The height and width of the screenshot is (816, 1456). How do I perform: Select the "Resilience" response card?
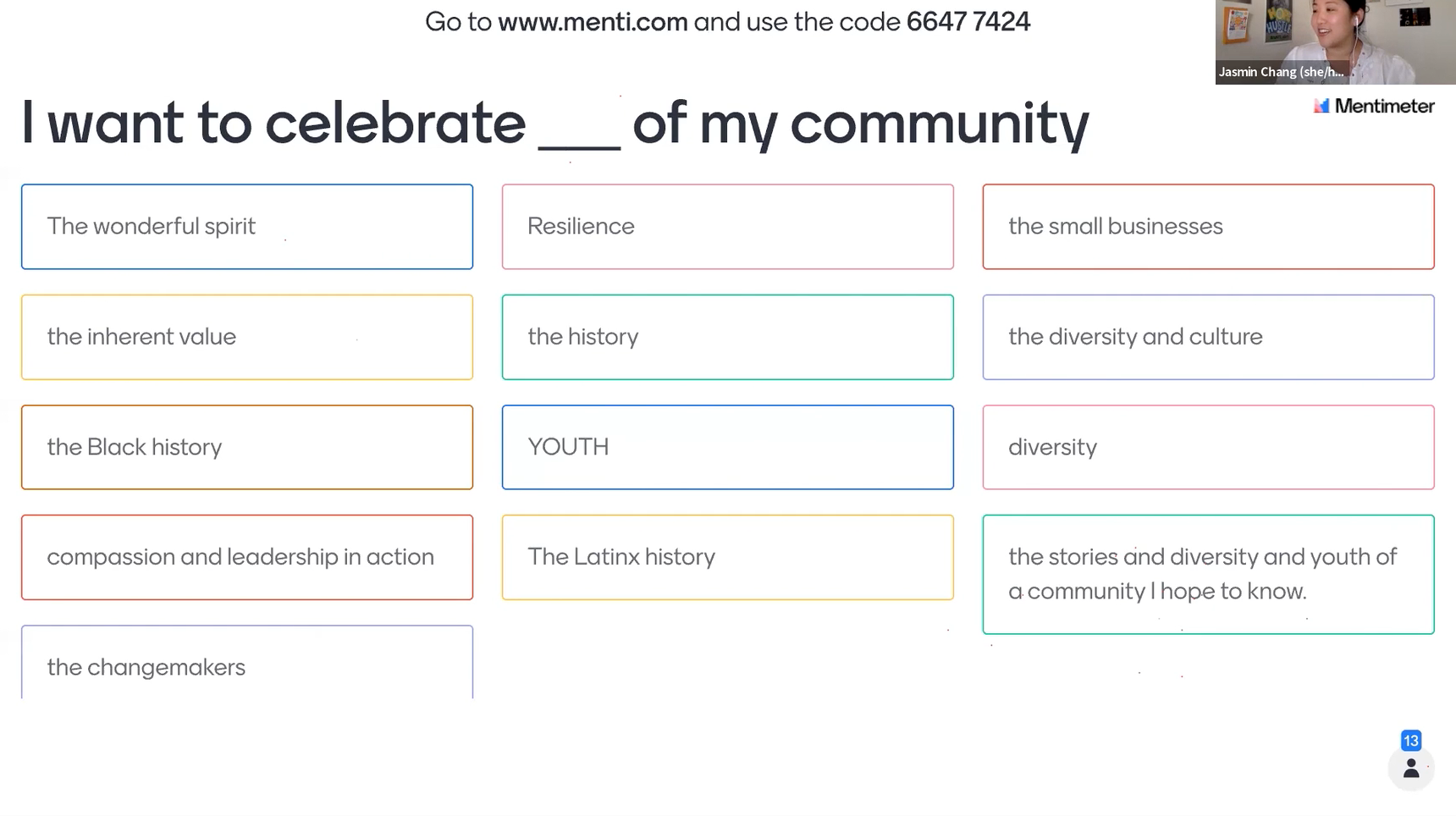pyautogui.click(x=727, y=227)
